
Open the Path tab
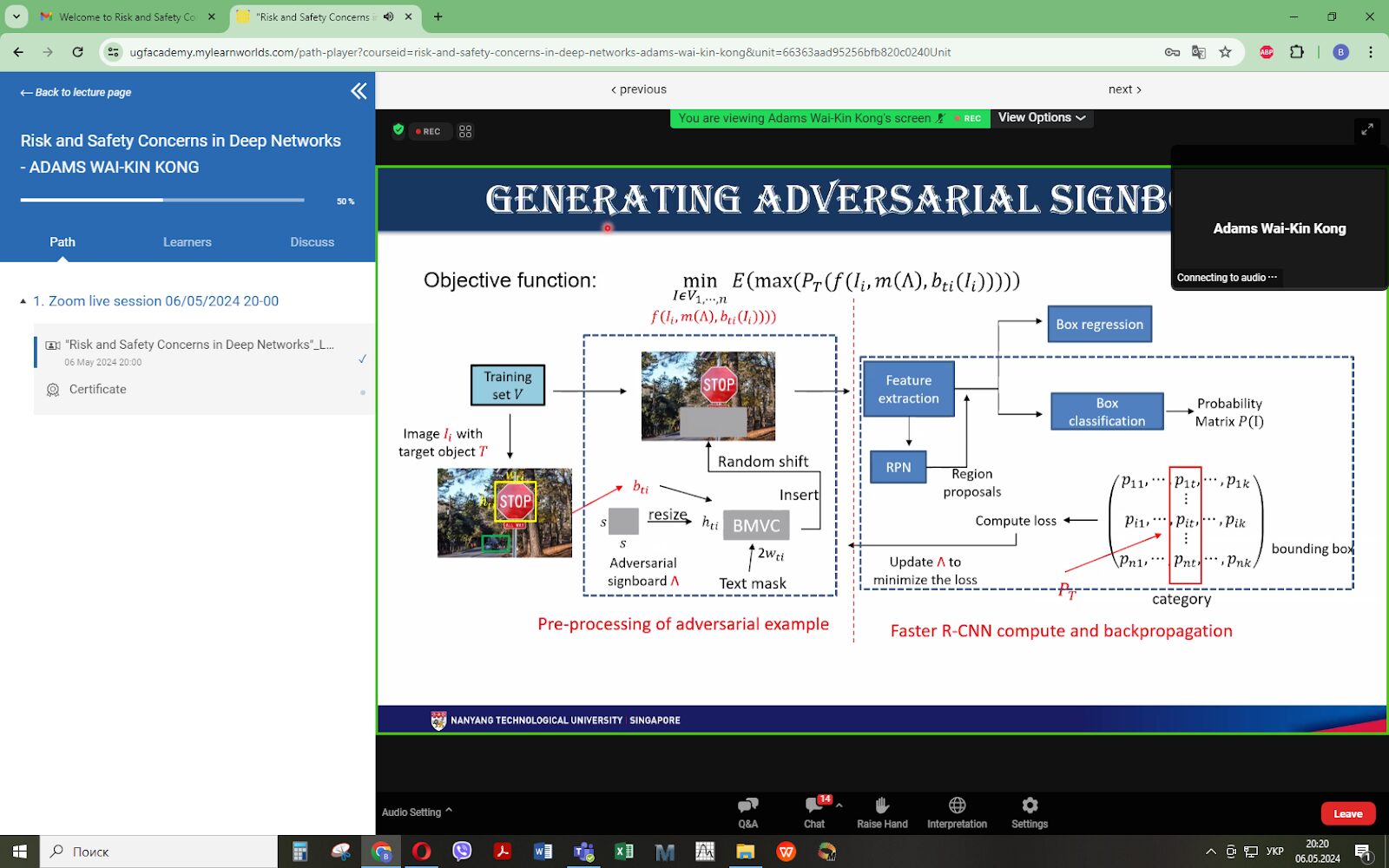point(62,242)
